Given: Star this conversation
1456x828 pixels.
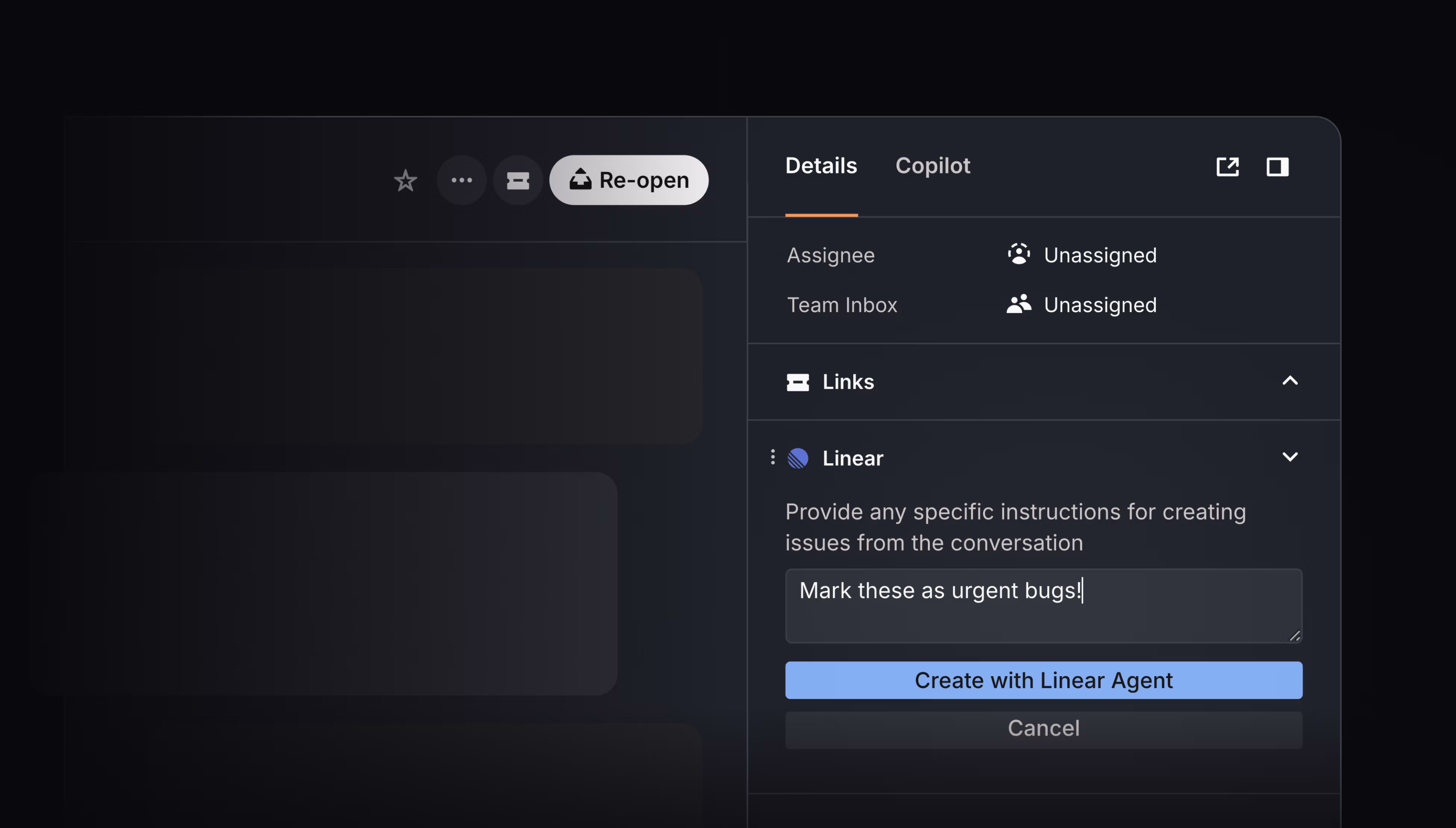Looking at the screenshot, I should (405, 180).
